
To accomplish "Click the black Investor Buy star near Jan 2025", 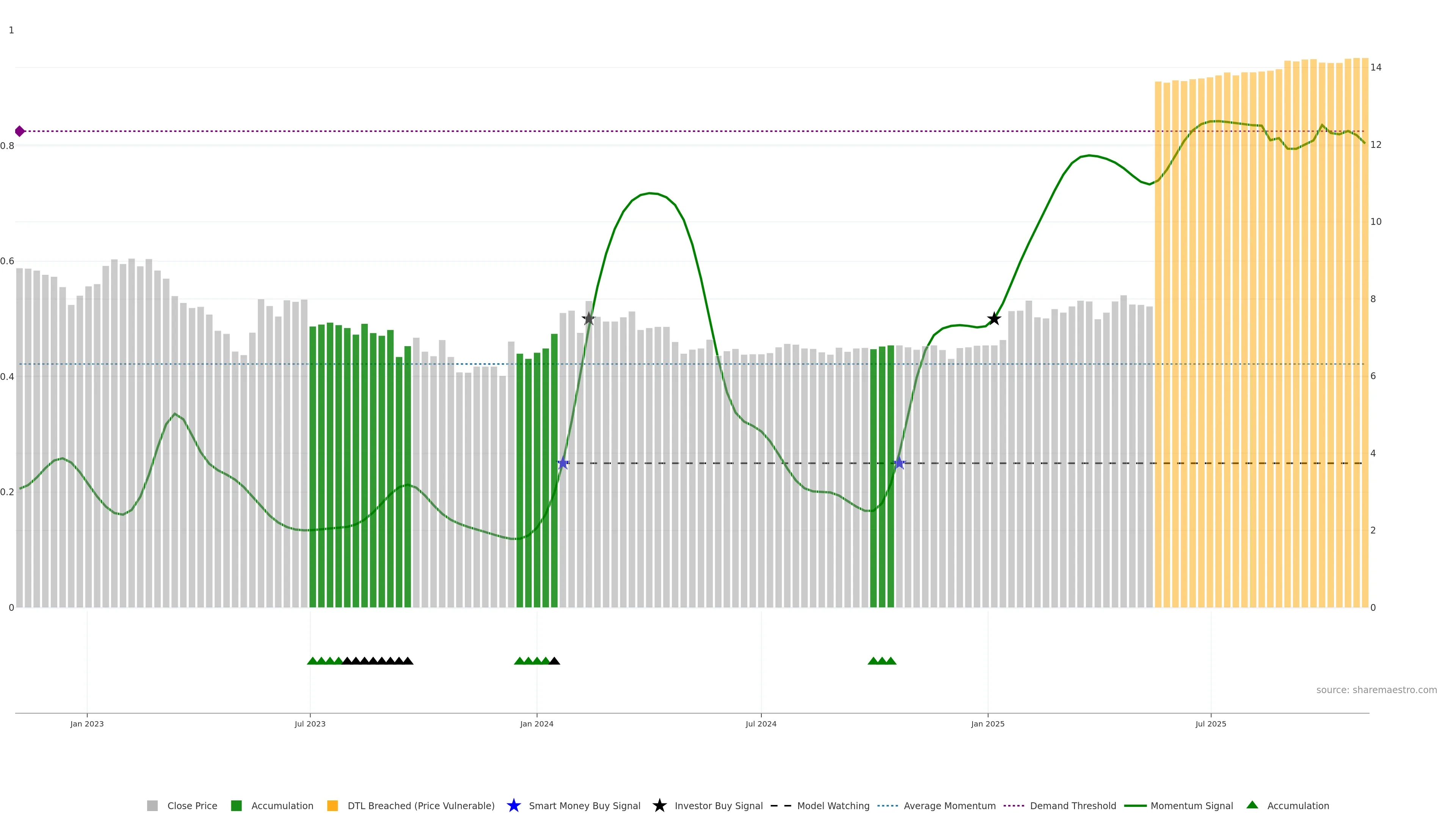I will [x=994, y=319].
